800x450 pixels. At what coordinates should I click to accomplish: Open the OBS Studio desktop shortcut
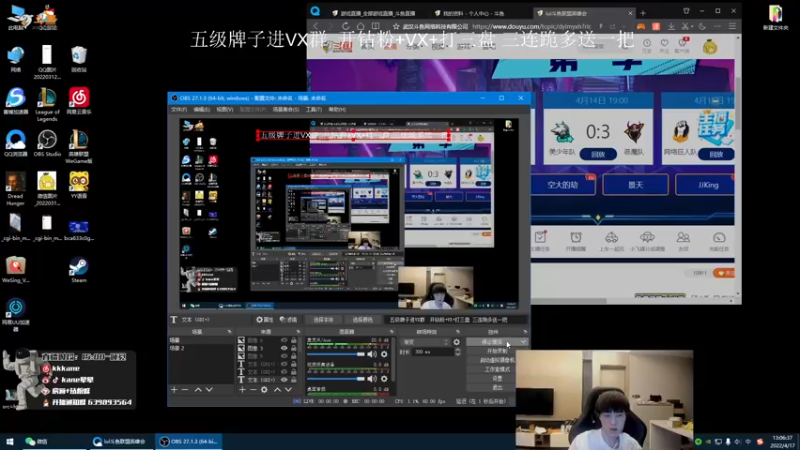[x=47, y=143]
